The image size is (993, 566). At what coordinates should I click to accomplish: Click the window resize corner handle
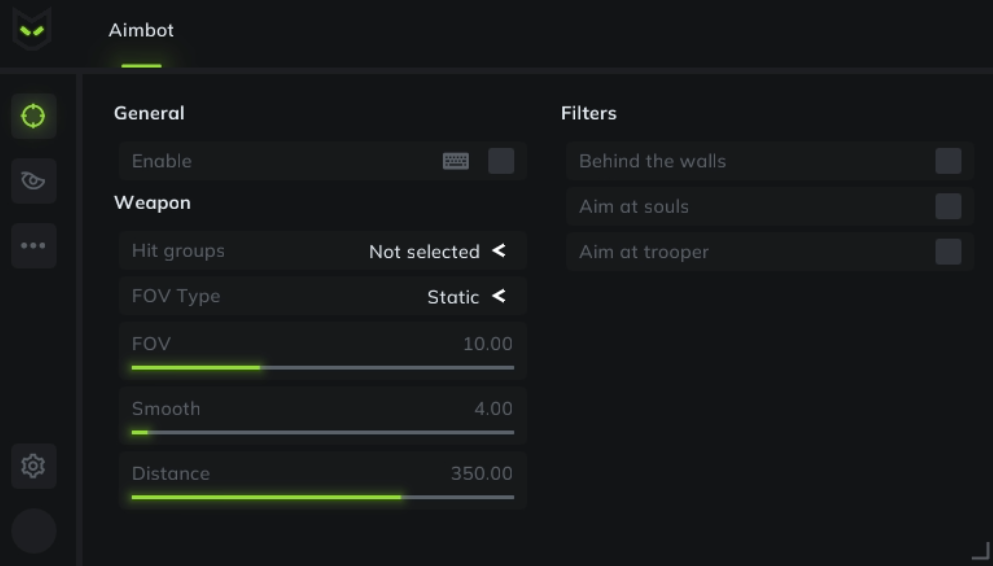(980, 551)
